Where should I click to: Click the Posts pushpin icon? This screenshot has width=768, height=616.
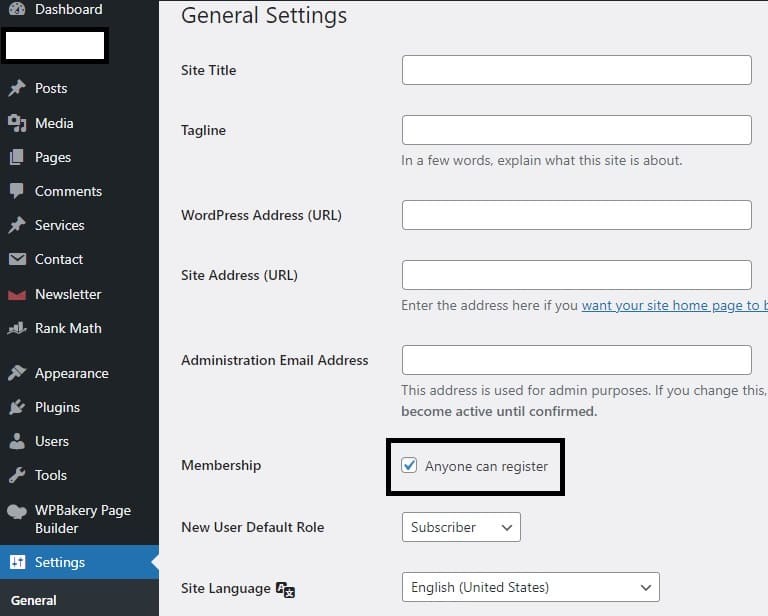(16, 89)
